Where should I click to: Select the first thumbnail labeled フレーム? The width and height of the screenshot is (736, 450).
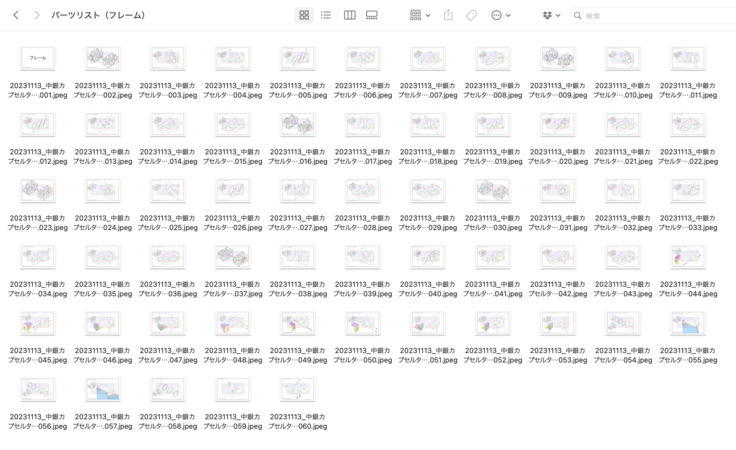(38, 59)
